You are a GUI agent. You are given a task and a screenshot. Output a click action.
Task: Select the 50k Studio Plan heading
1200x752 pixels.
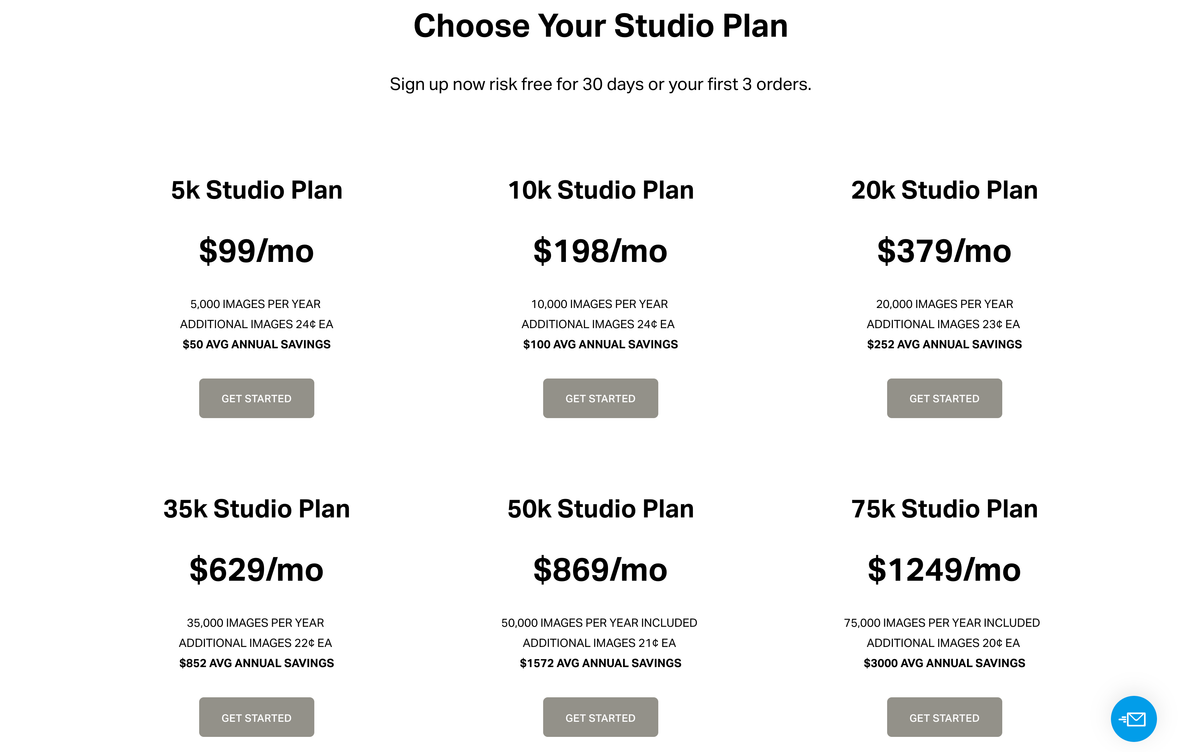(x=601, y=509)
